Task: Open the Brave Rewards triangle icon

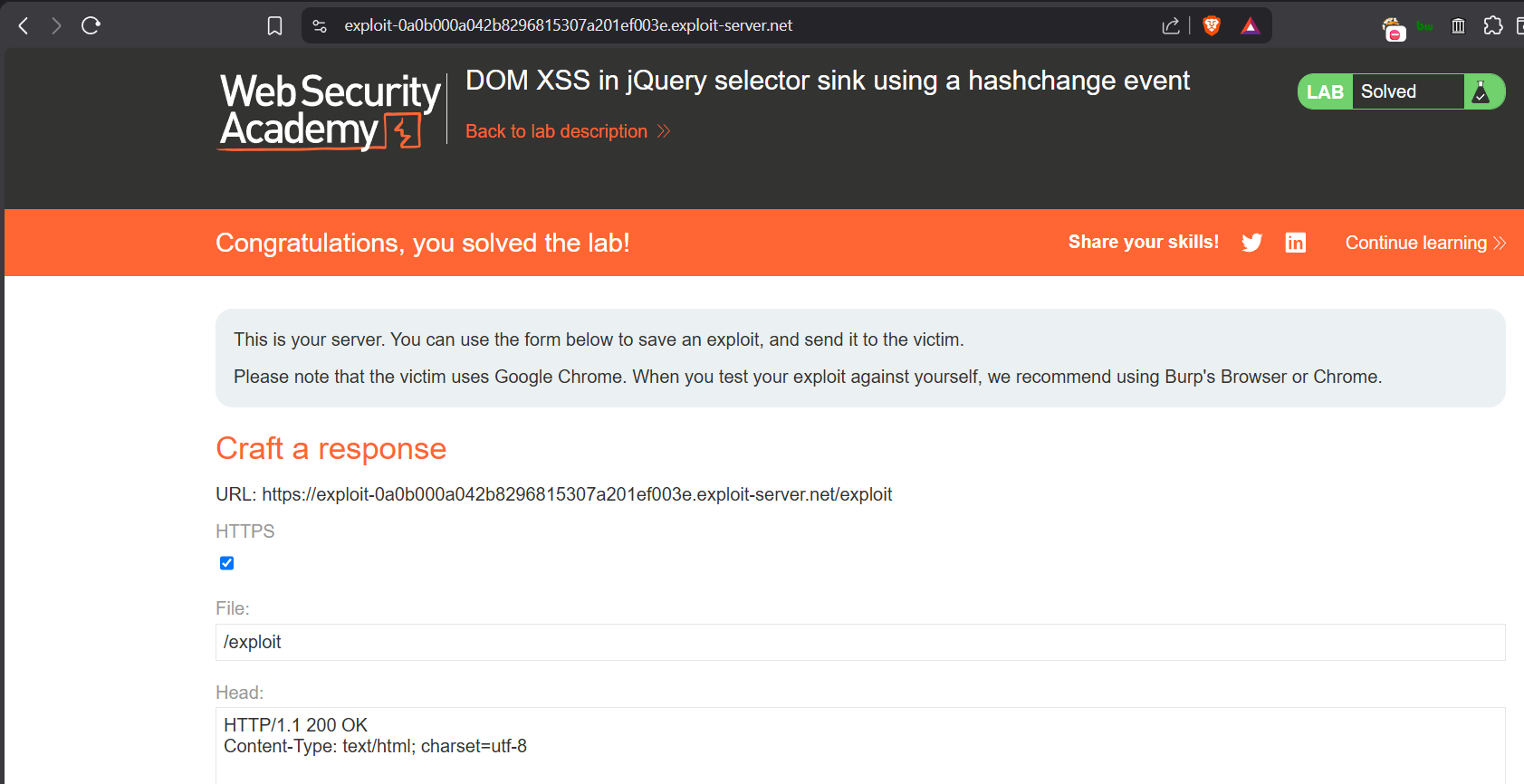Action: (1251, 26)
